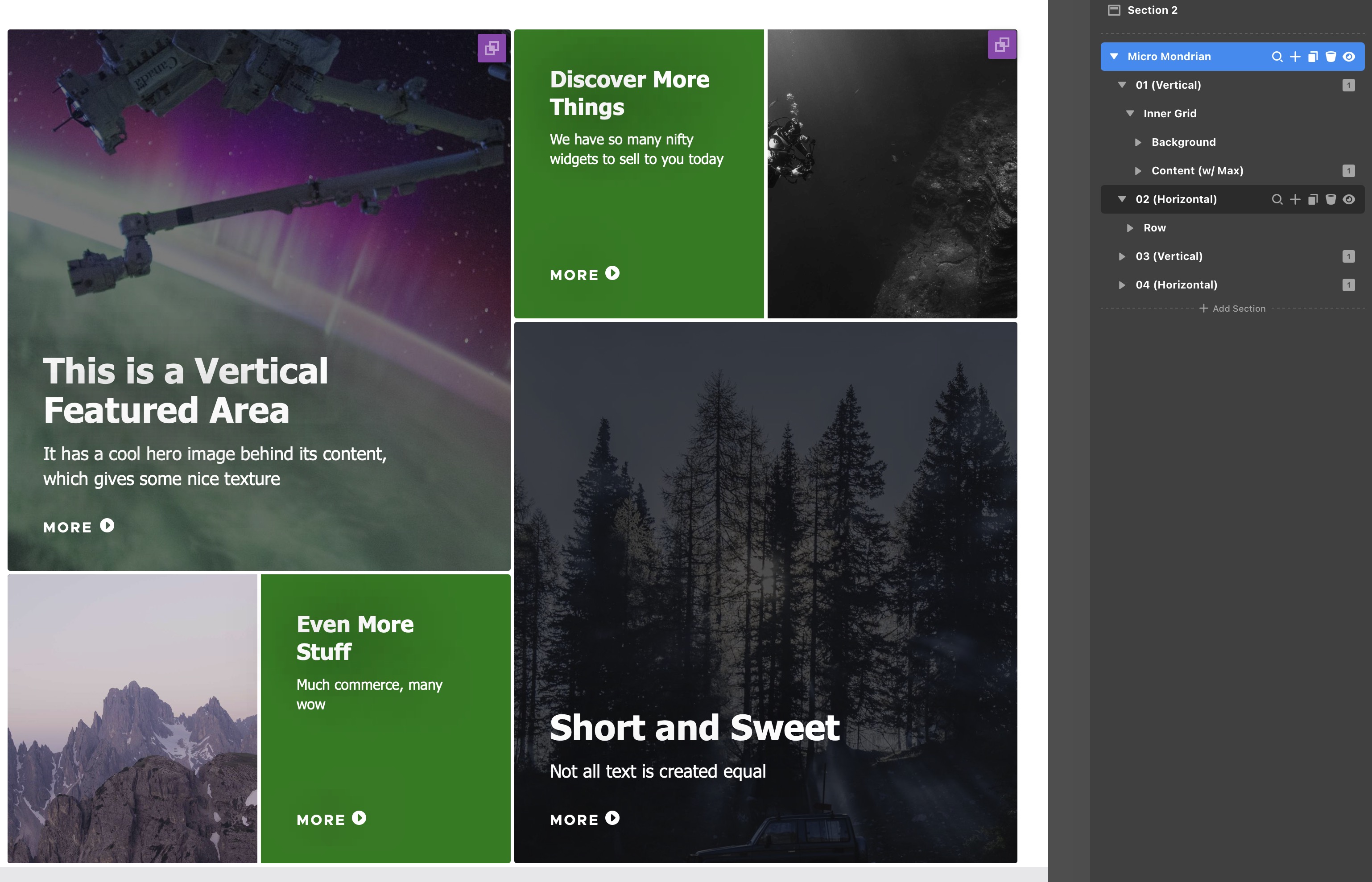
Task: Duplicate the 02 (Horizontal) element
Action: 1313,199
